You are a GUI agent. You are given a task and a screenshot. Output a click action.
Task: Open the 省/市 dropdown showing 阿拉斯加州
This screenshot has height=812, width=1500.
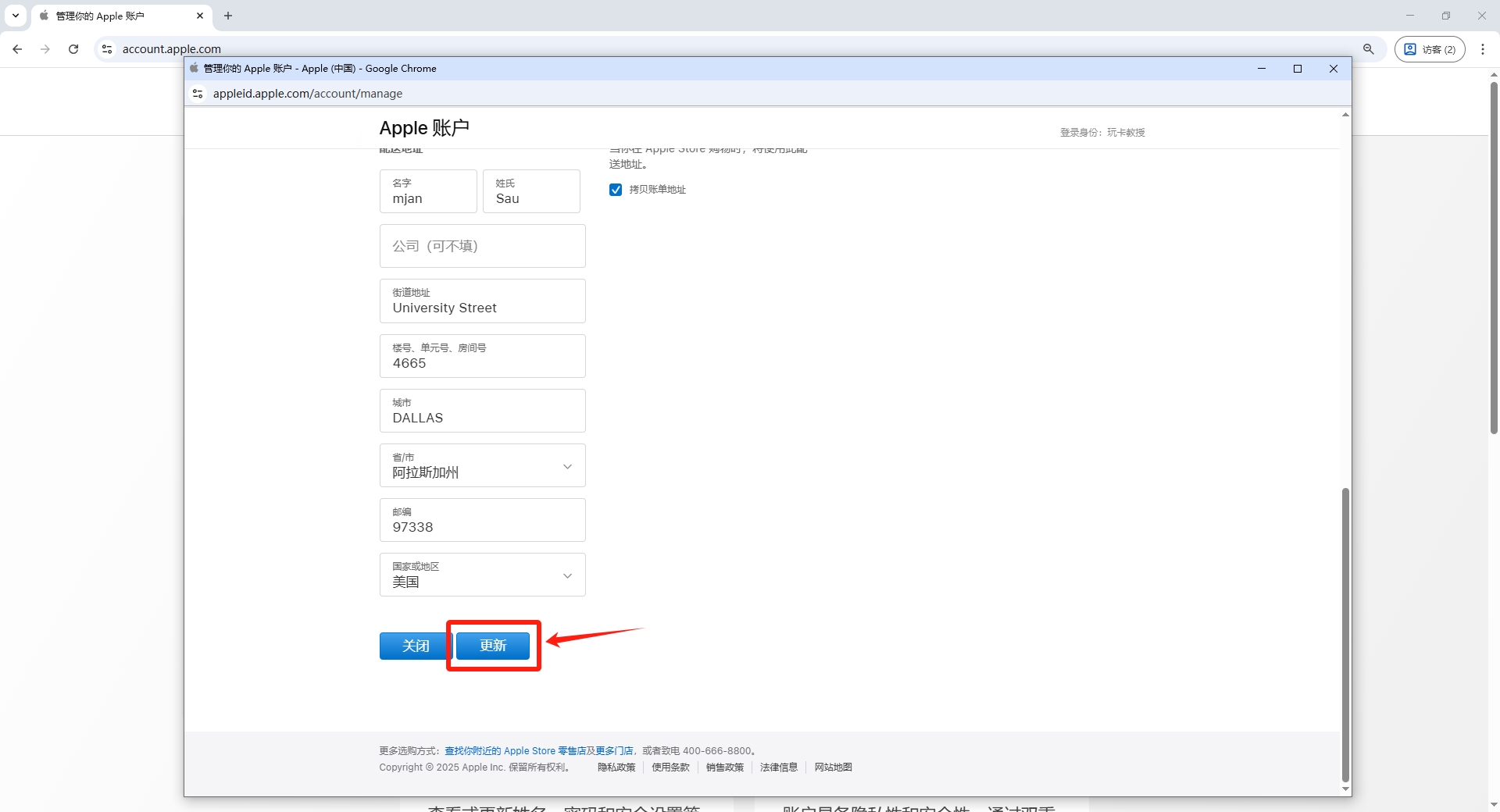point(483,465)
